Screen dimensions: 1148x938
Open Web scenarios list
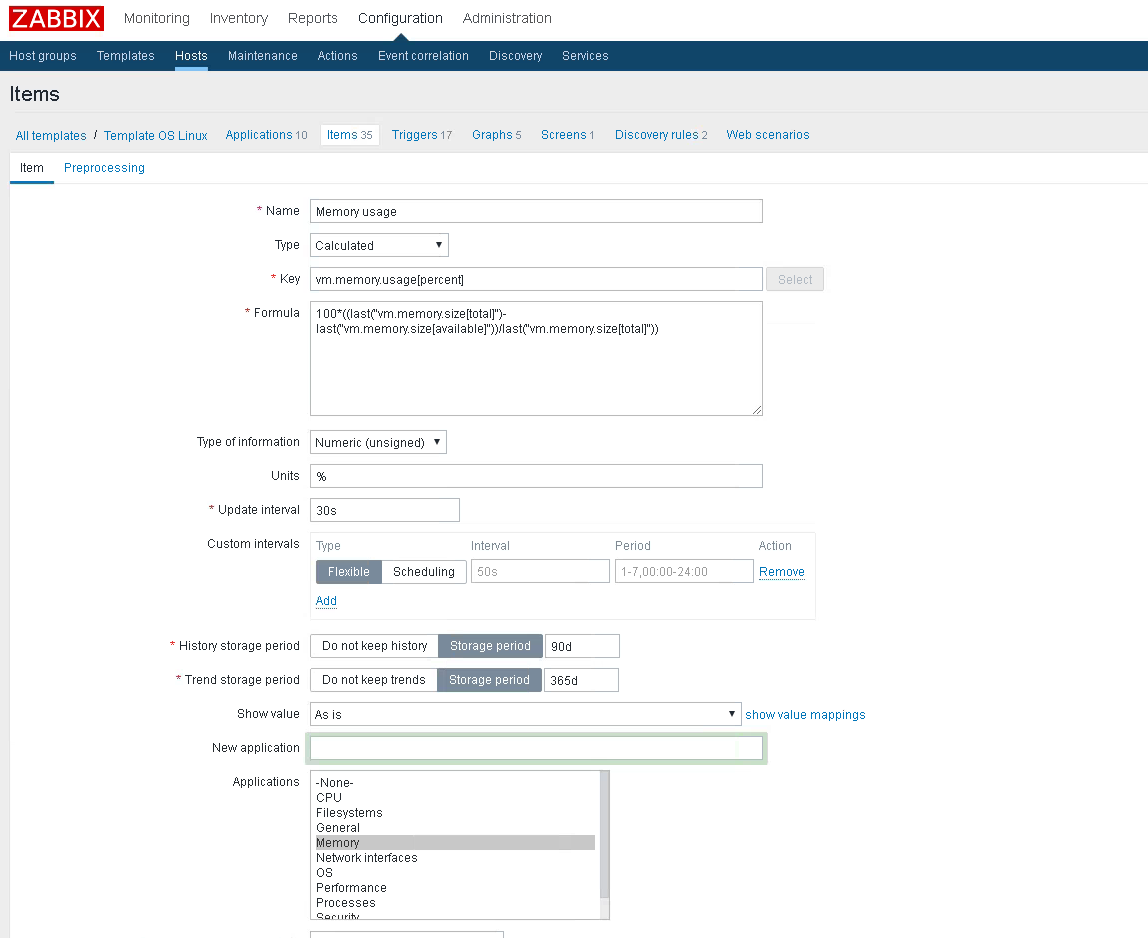(x=767, y=135)
